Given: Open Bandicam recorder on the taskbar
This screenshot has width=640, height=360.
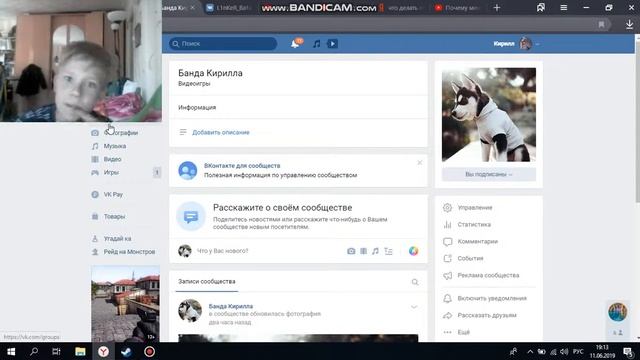Looking at the screenshot, I should click(149, 351).
